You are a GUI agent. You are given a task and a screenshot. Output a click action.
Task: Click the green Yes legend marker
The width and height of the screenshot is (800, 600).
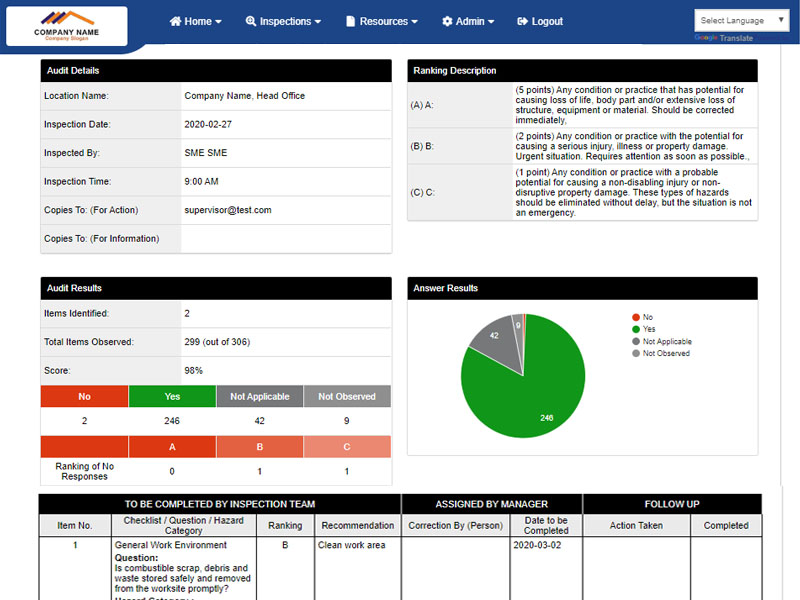point(635,329)
